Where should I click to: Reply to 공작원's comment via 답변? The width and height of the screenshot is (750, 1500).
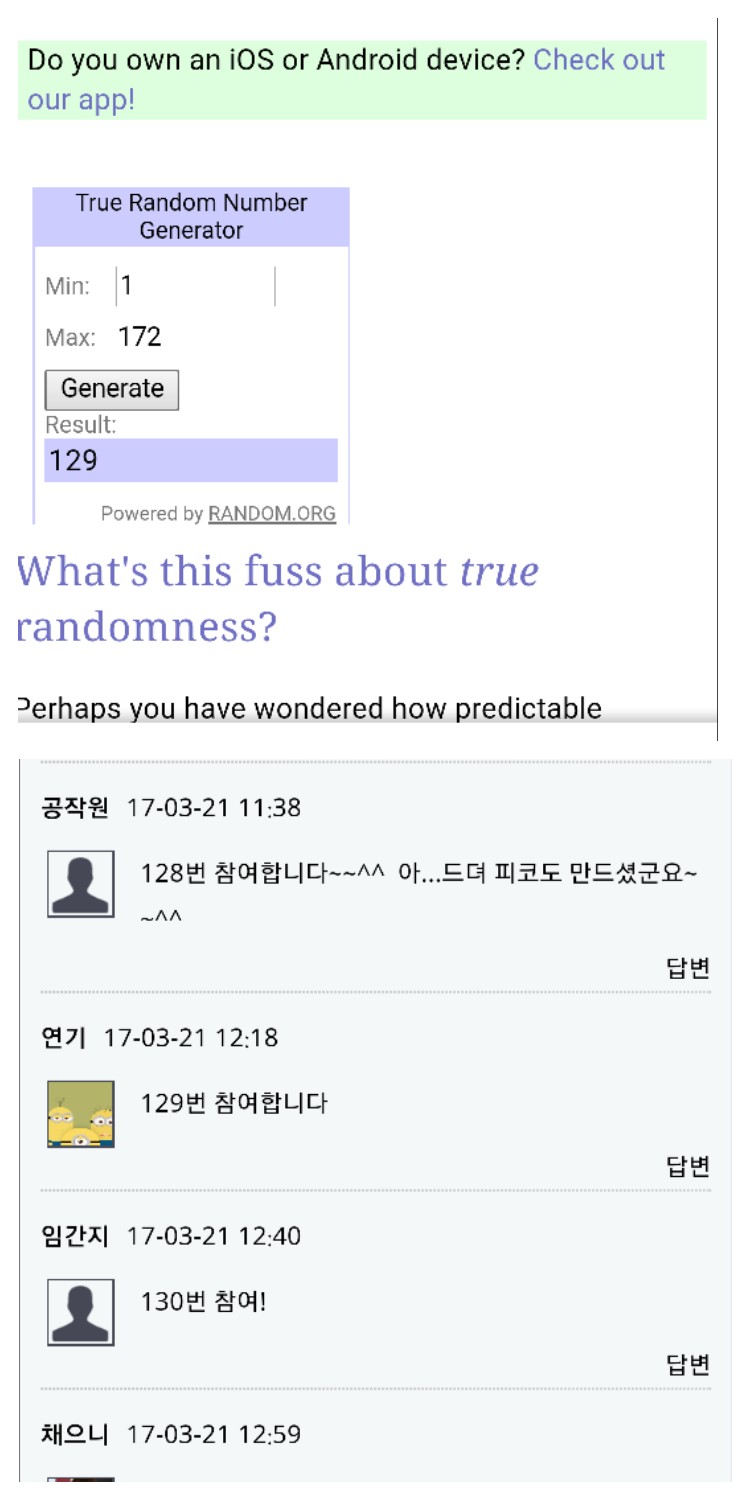(688, 967)
